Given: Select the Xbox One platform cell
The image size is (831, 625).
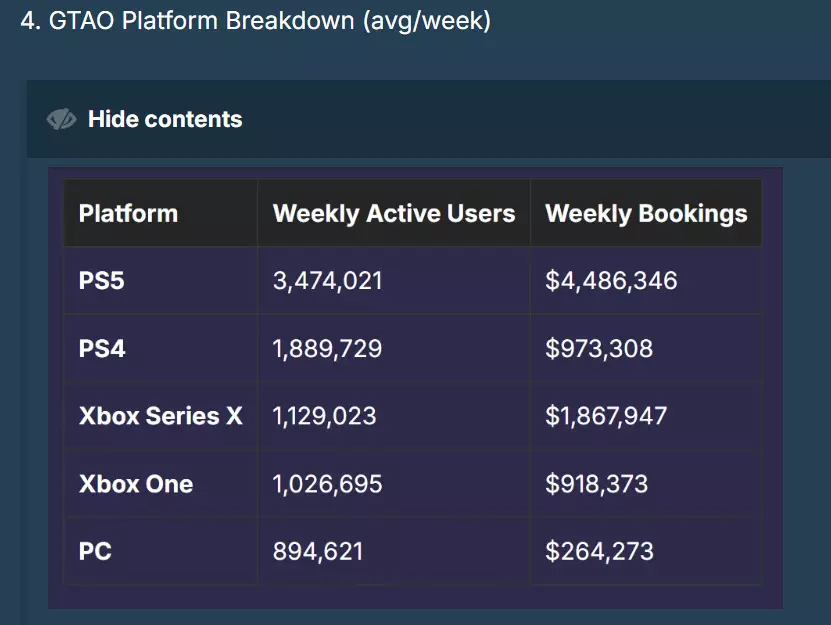Looking at the screenshot, I should click(x=136, y=484).
